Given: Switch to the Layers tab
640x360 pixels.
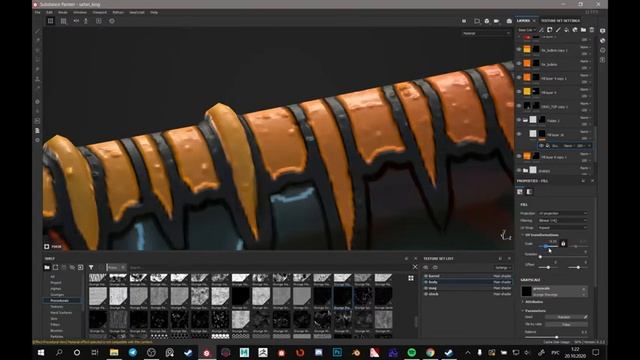Looking at the screenshot, I should point(523,20).
